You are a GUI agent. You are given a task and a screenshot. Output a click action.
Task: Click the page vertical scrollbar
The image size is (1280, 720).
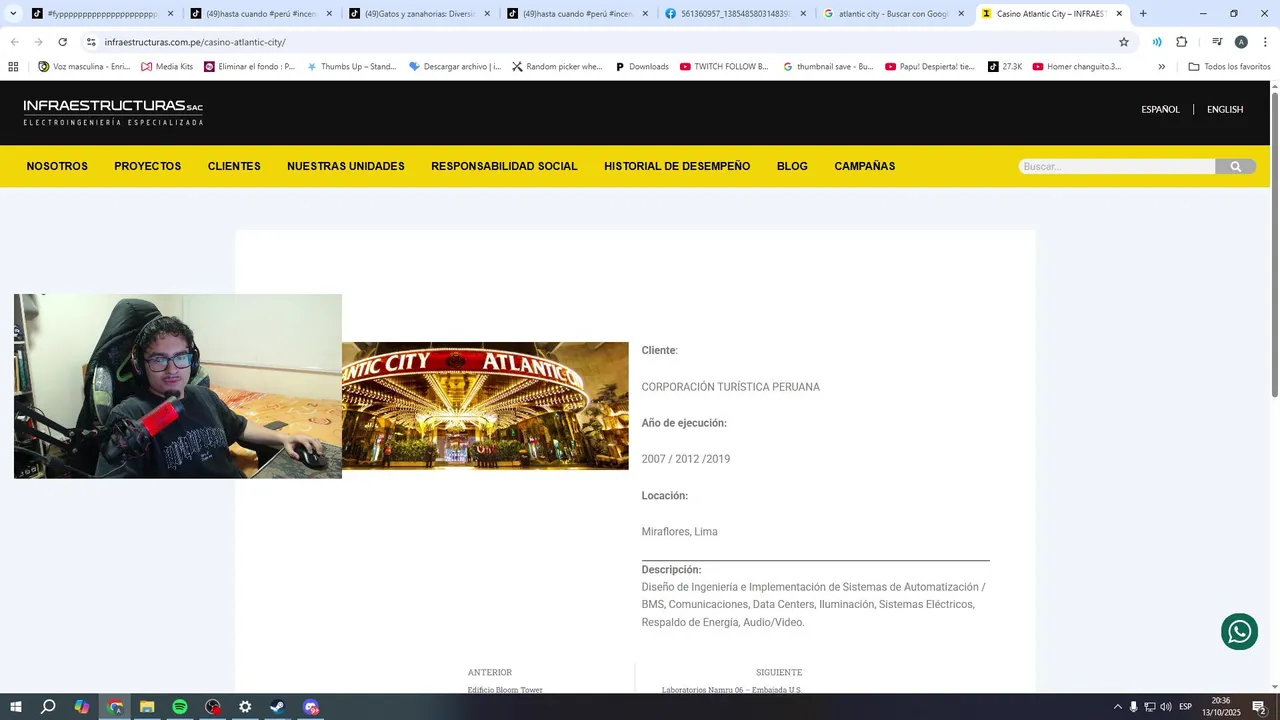(x=1275, y=245)
